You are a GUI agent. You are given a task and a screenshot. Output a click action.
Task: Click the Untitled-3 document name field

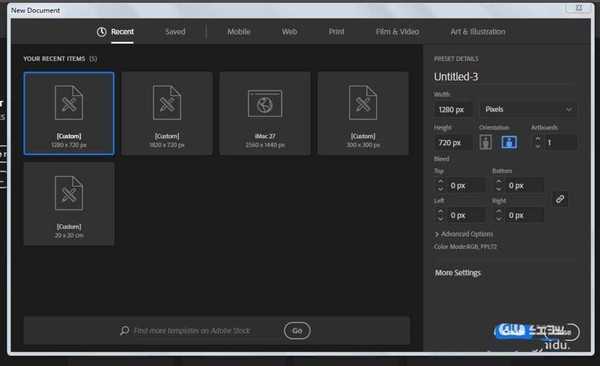pyautogui.click(x=505, y=77)
